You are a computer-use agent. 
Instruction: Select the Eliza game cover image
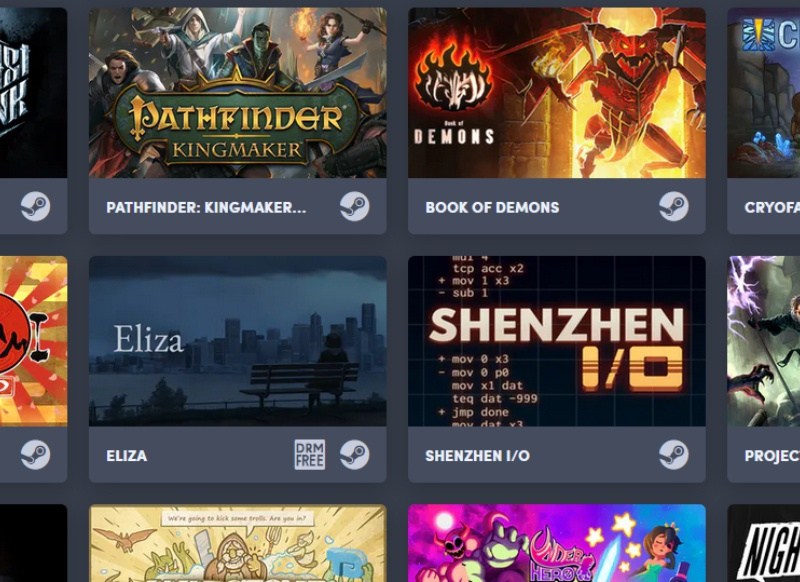pos(238,341)
